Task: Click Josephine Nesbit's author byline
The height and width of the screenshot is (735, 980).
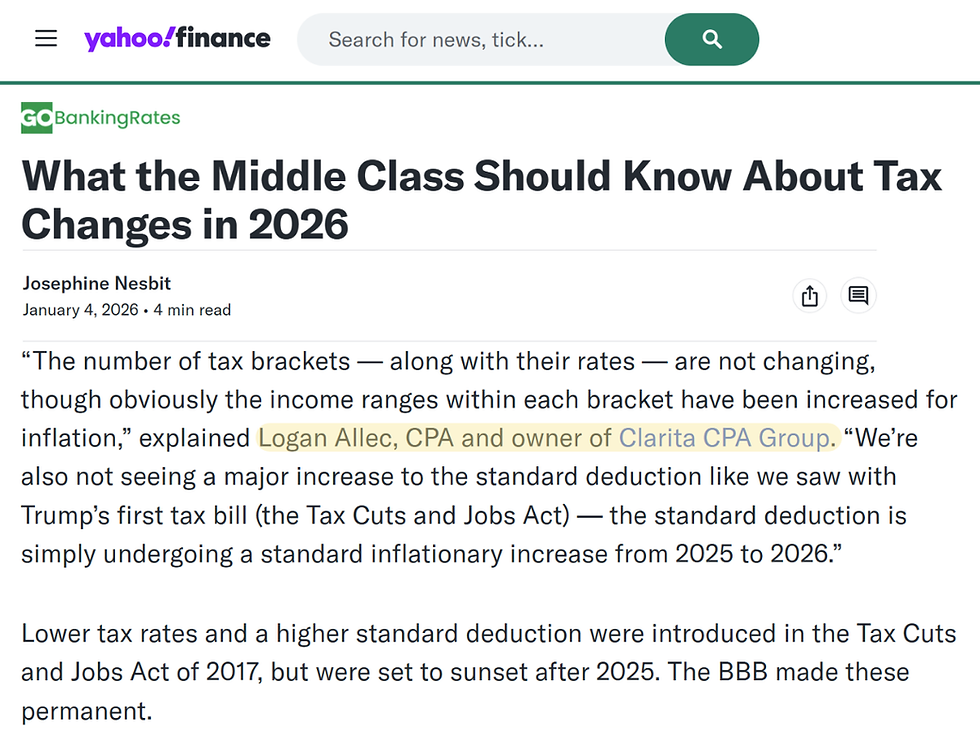Action: pyautogui.click(x=96, y=283)
